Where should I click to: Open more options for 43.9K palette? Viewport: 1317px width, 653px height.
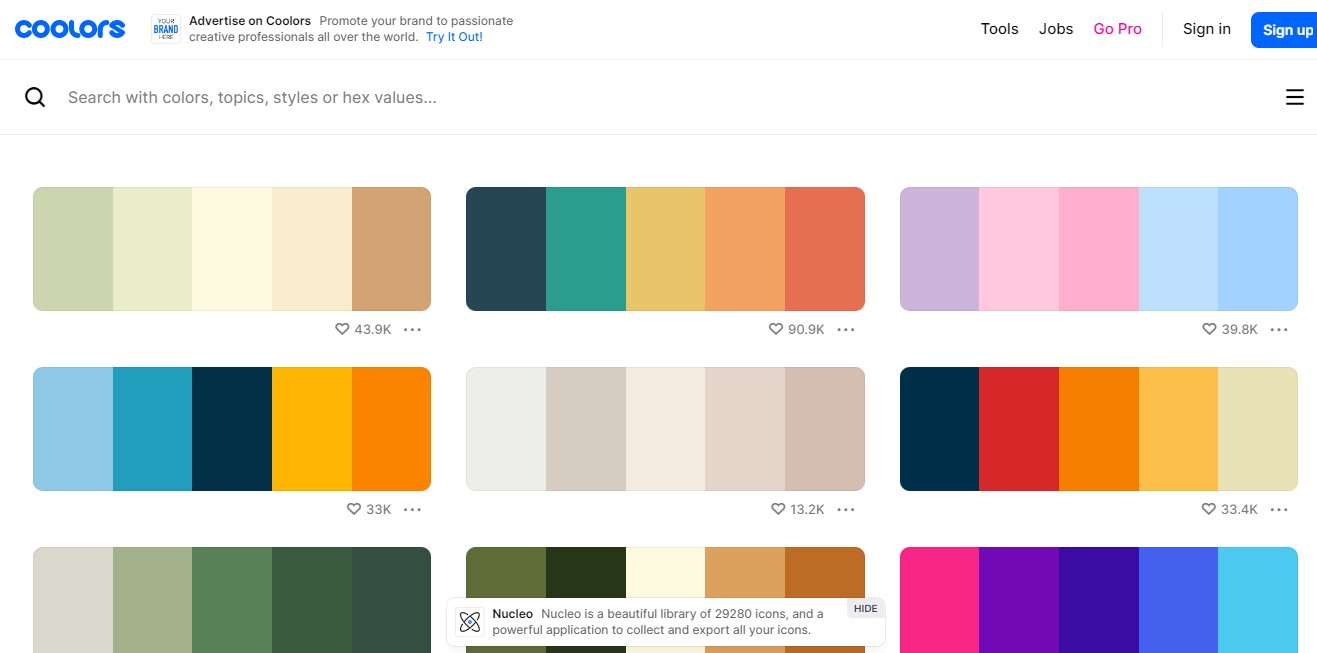(412, 329)
